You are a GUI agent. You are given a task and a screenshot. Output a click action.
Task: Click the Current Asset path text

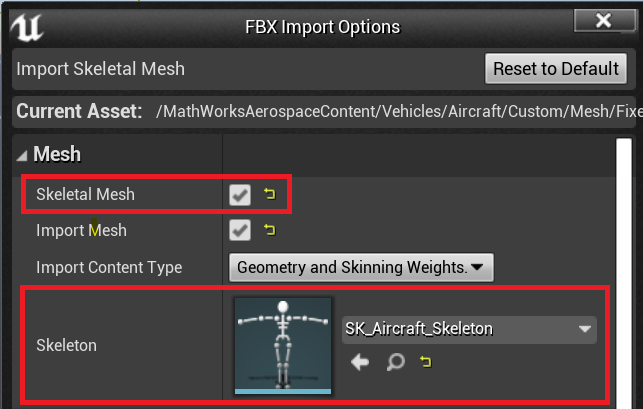pyautogui.click(x=399, y=112)
